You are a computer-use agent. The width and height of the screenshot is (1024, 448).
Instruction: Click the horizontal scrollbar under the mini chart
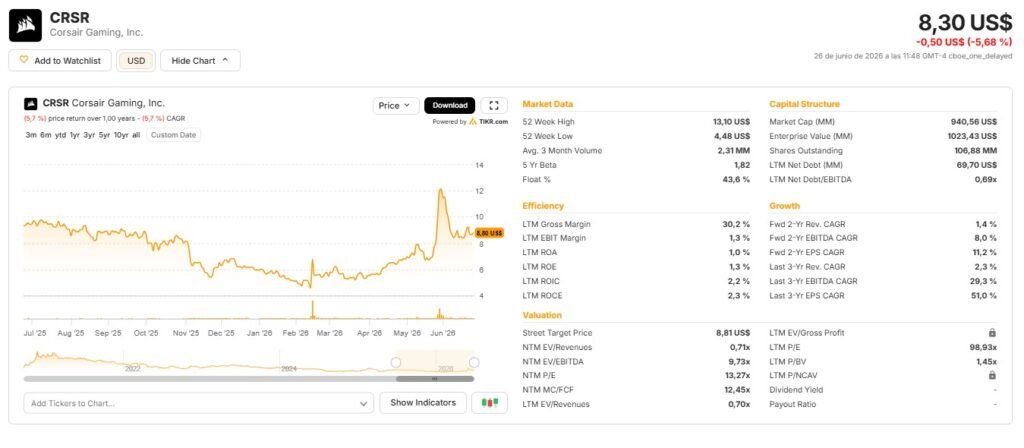(249, 379)
